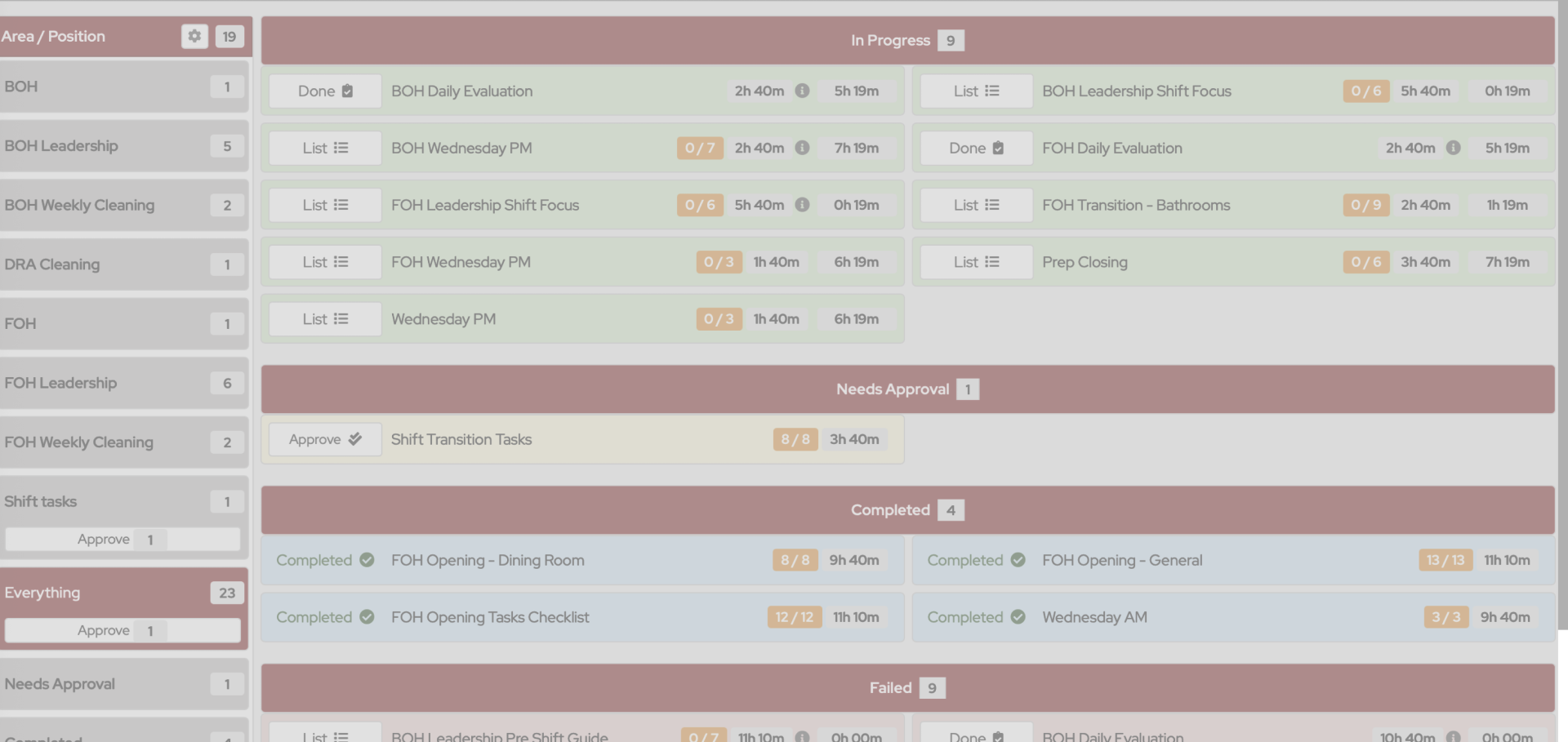Screen dimensions: 1568x742
Task: Open the Area / Position settings gear
Action: (194, 36)
